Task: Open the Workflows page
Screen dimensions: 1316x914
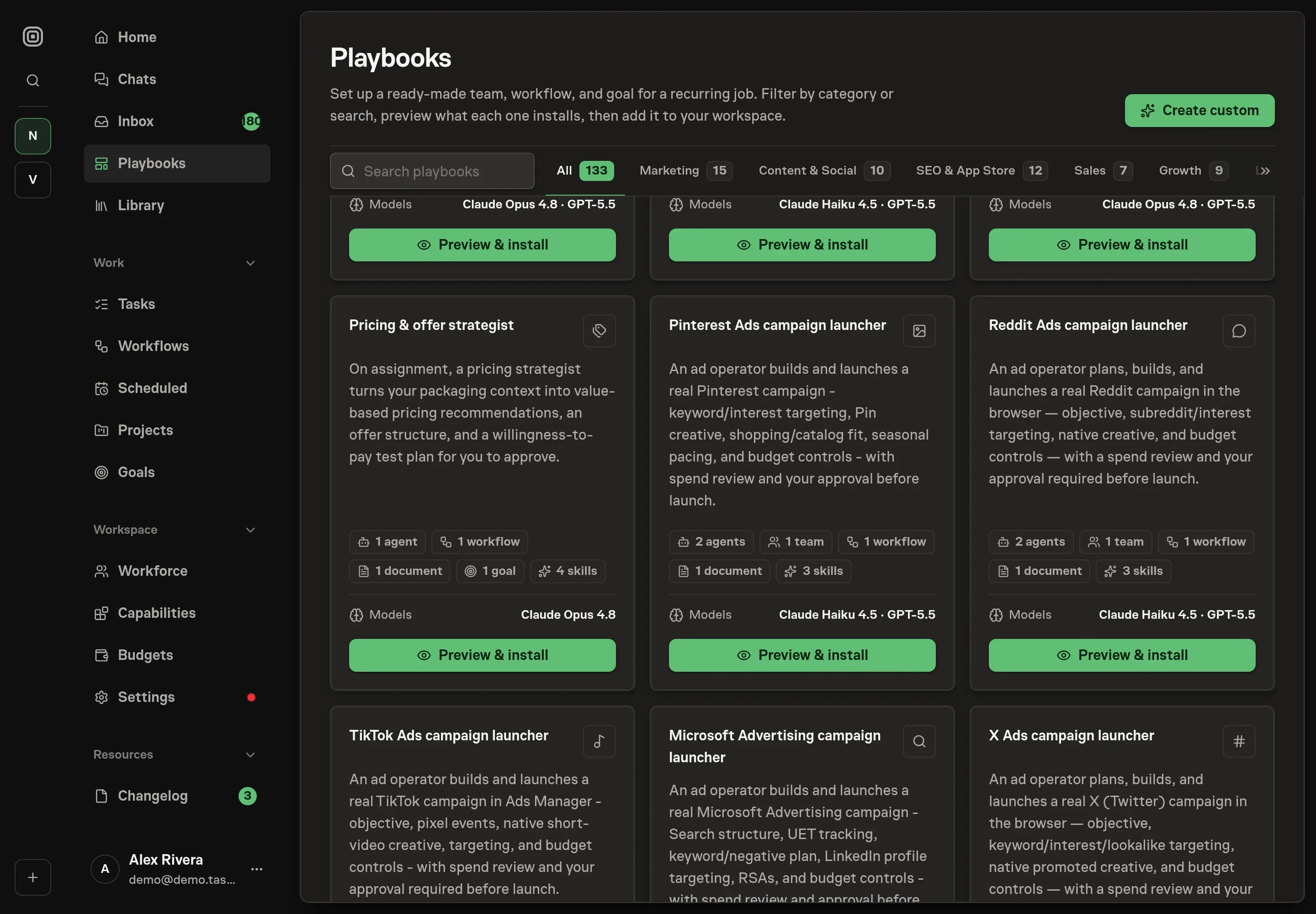Action: [x=177, y=346]
